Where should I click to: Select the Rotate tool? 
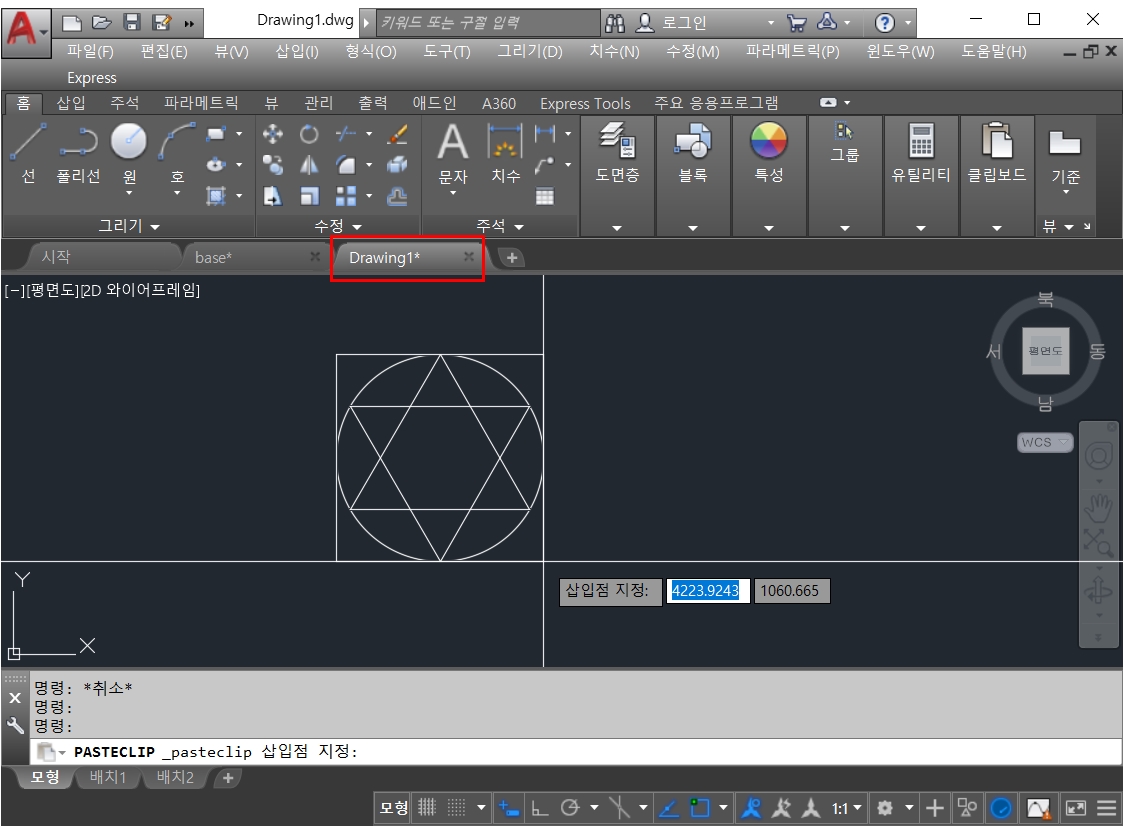point(309,134)
